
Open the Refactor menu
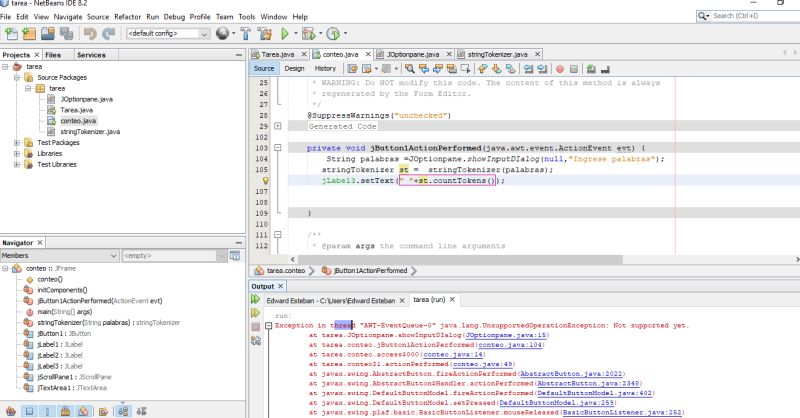click(x=127, y=16)
